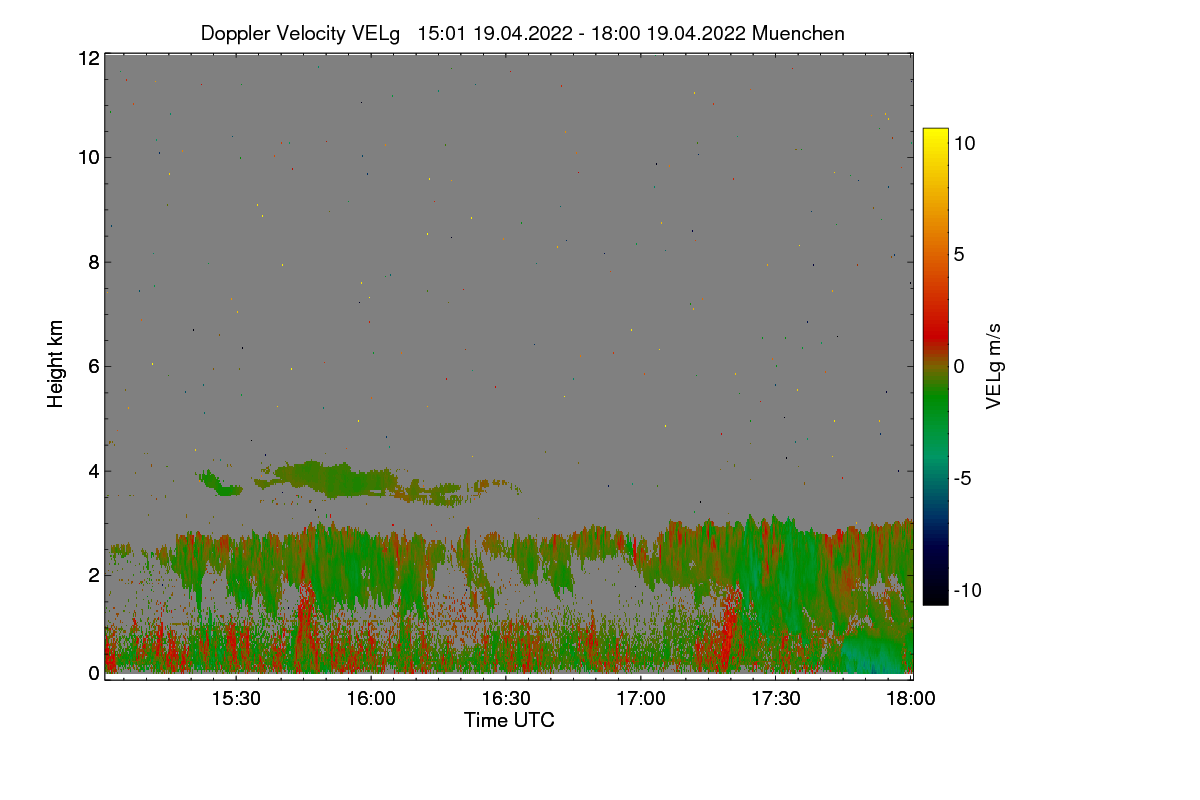Click the y-axis tick label 4
This screenshot has width=1200, height=800.
click(94, 470)
